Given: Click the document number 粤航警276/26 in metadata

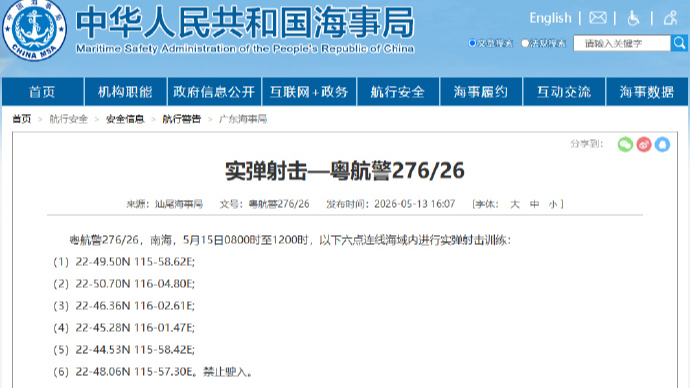Looking at the screenshot, I should point(279,204).
